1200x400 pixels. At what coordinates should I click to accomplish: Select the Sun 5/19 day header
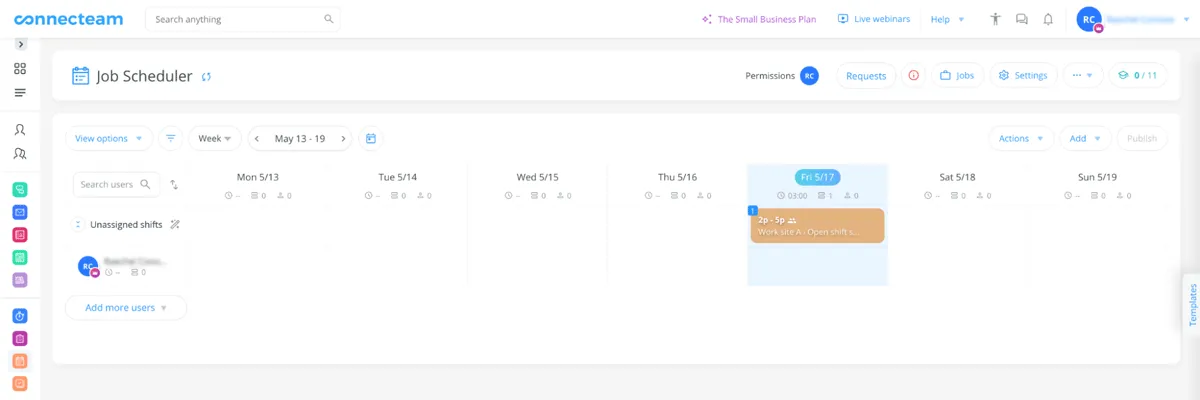click(x=1097, y=177)
